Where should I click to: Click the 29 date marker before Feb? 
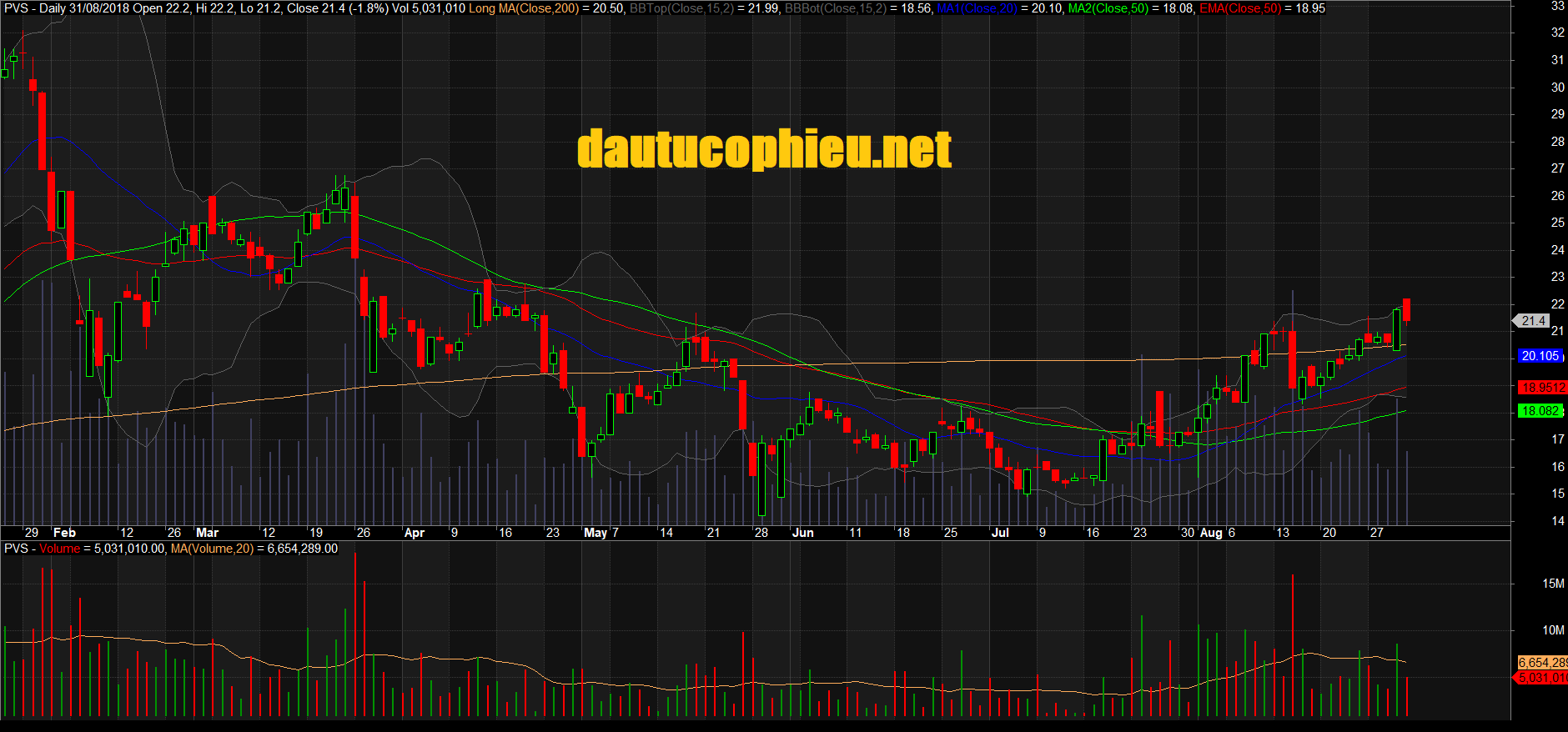click(32, 533)
